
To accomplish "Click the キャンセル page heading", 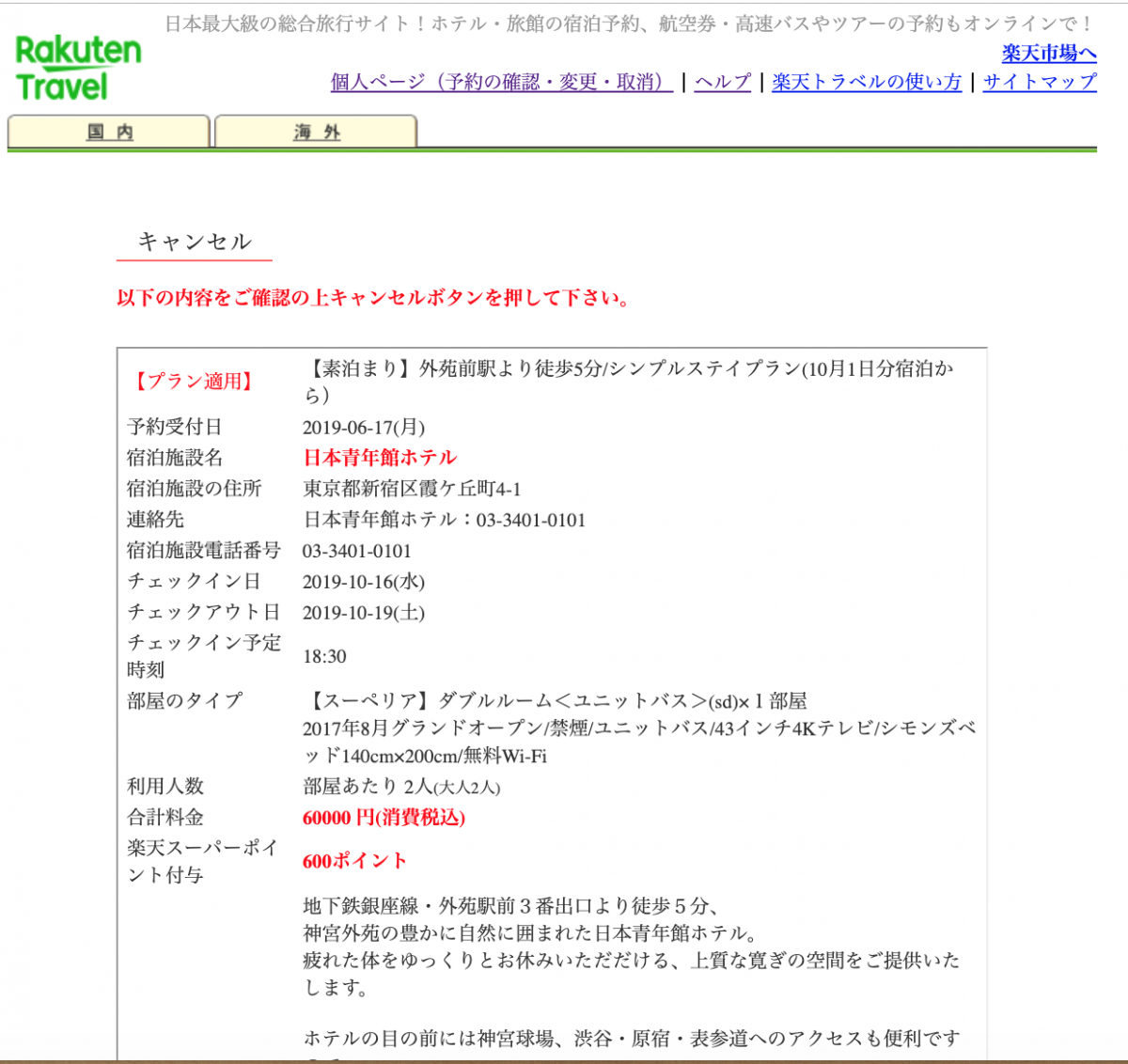I will (195, 242).
